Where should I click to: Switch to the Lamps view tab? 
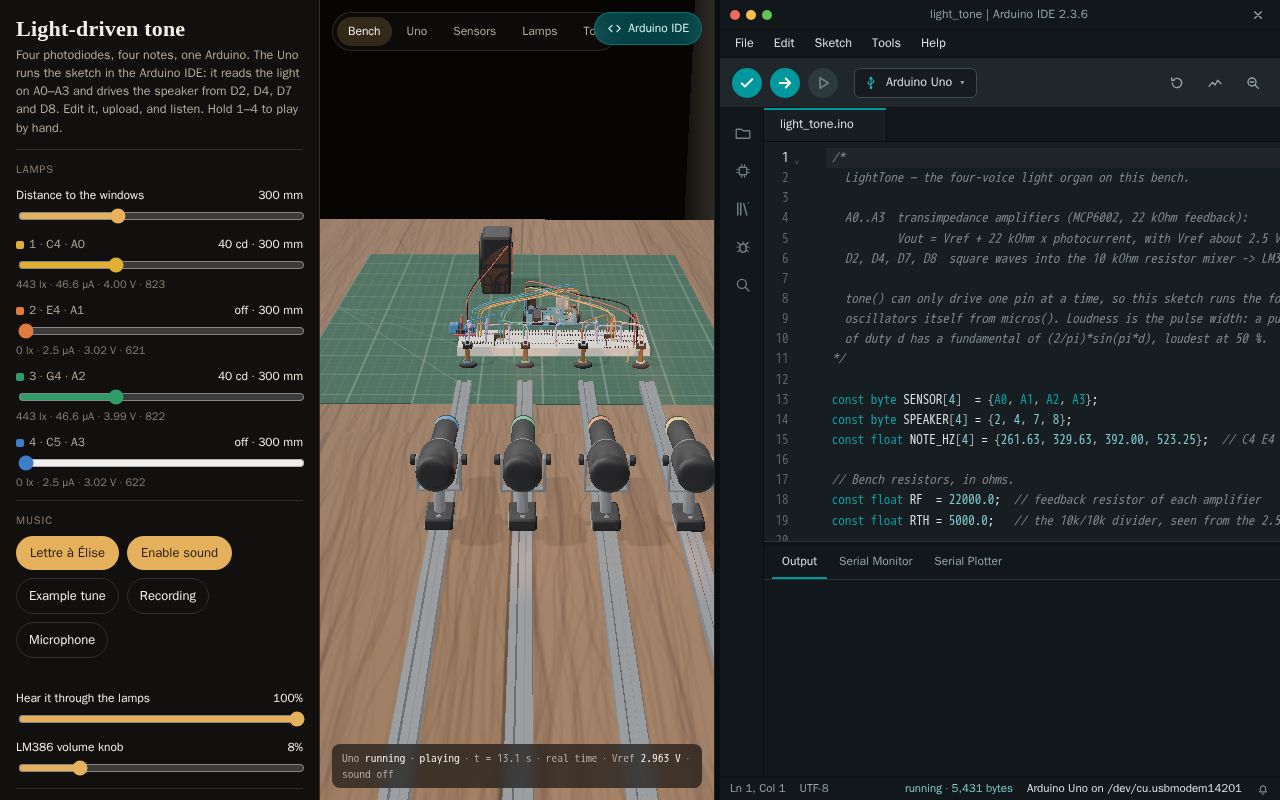point(540,31)
